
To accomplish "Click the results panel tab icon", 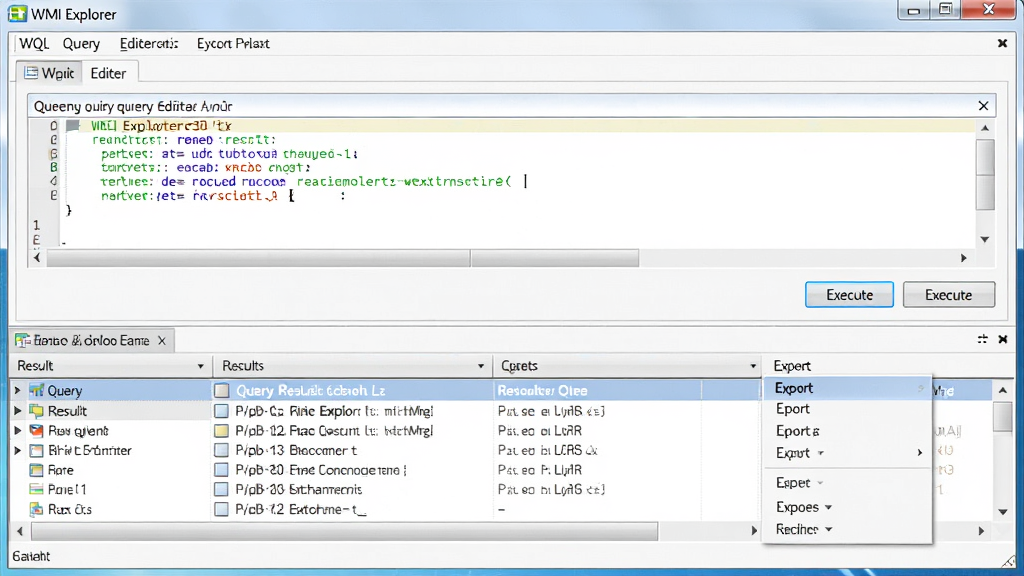I will tap(23, 341).
